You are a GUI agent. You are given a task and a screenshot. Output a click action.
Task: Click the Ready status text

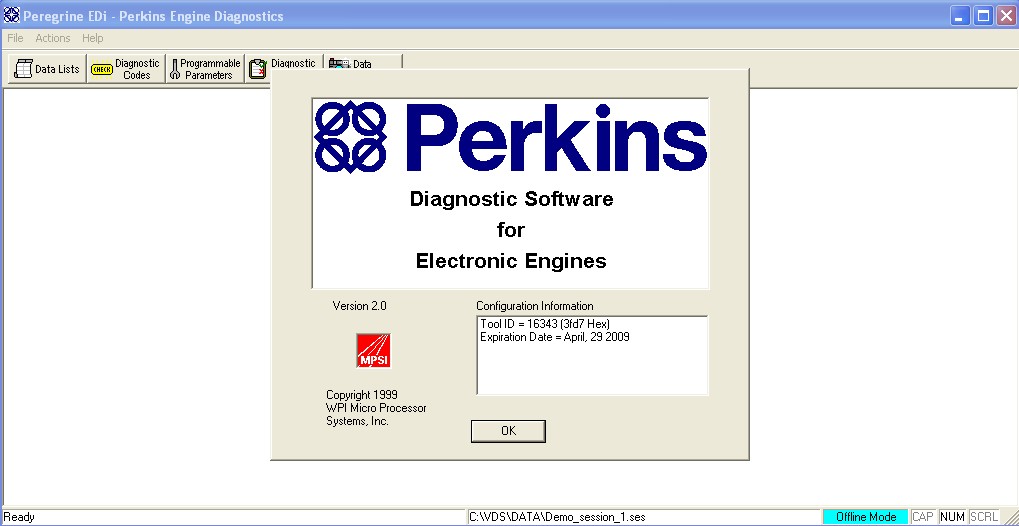point(19,518)
